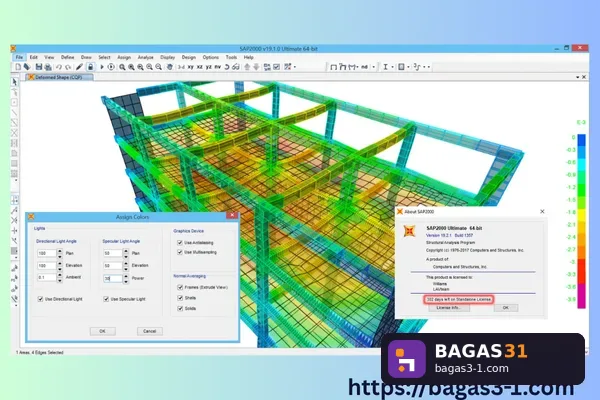This screenshot has width=600, height=400.
Task: Click the Save model floppy icon
Action: coord(39,67)
